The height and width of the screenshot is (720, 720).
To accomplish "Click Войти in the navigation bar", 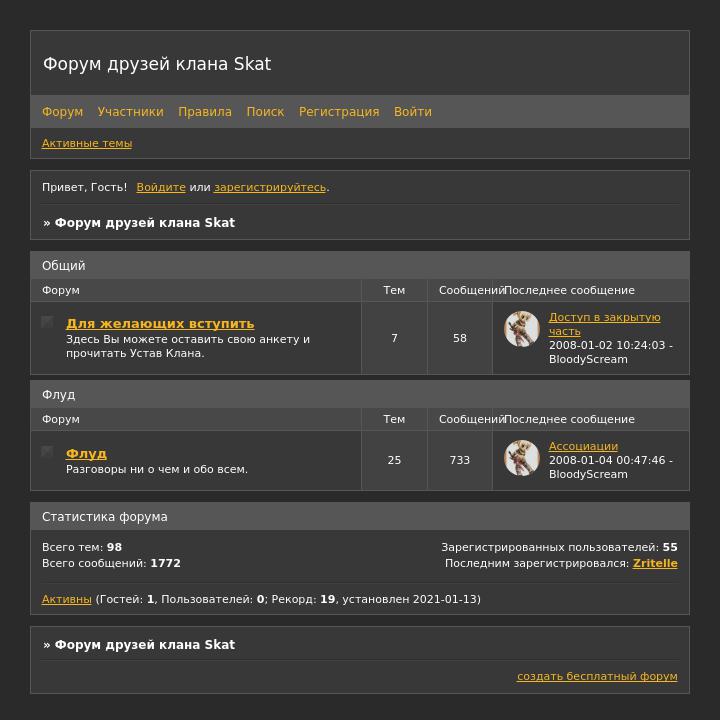I will point(413,112).
